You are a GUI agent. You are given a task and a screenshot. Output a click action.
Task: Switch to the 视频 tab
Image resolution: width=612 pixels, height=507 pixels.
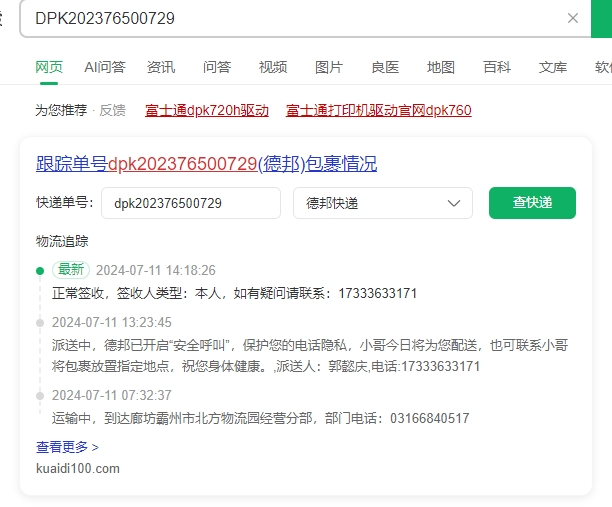tap(273, 67)
